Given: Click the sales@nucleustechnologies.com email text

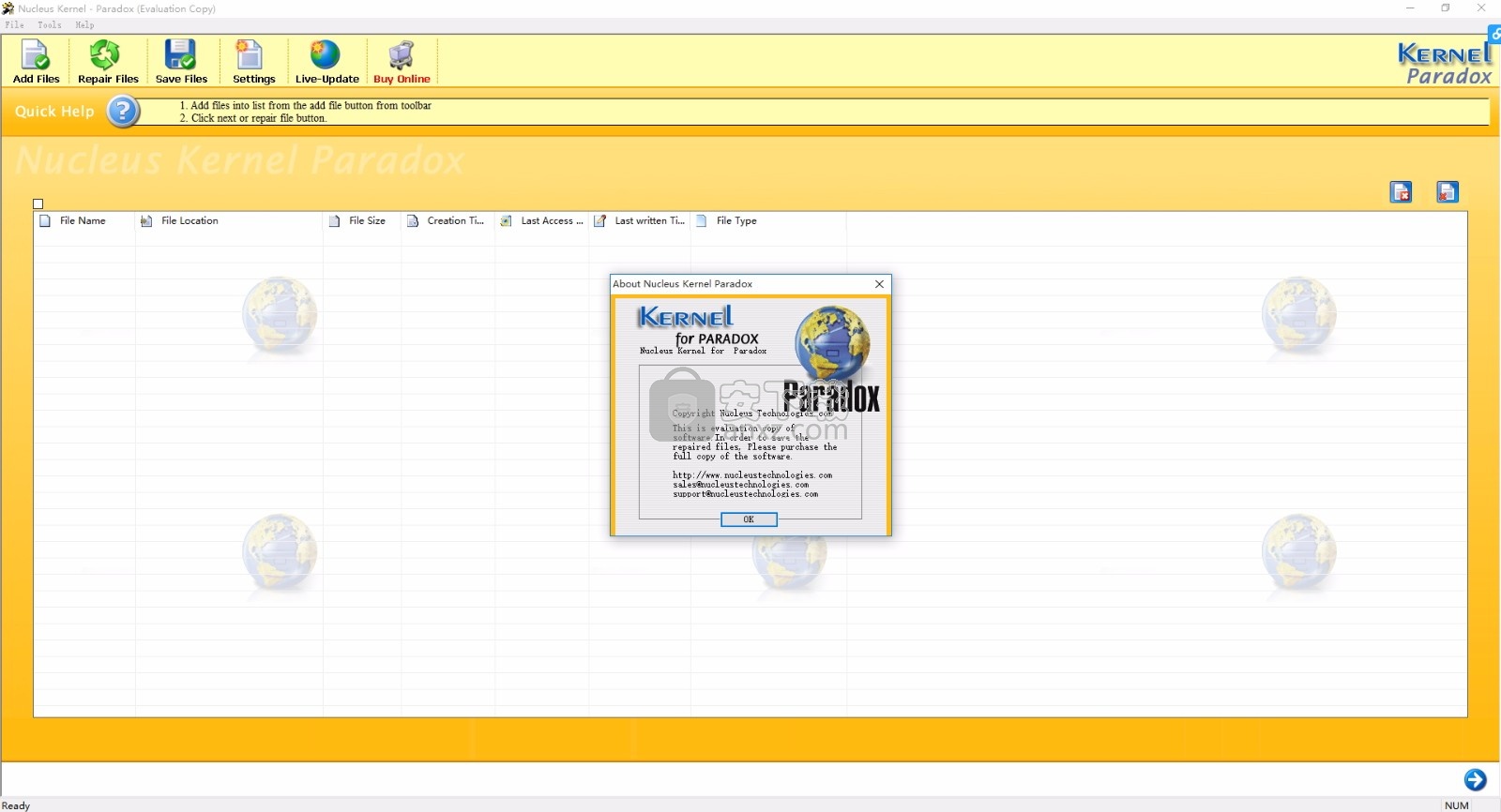Looking at the screenshot, I should [x=740, y=485].
